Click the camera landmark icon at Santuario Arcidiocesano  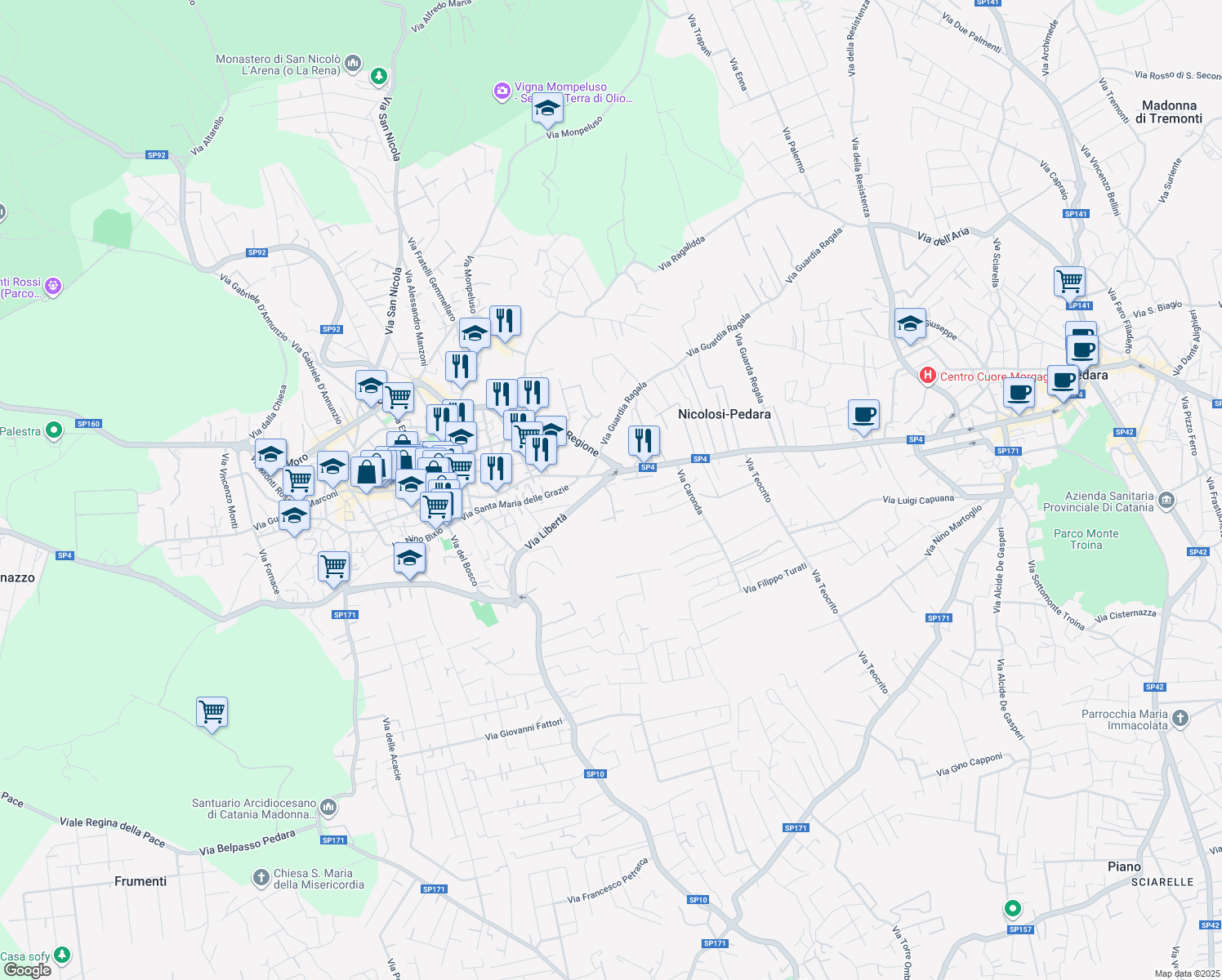327,807
